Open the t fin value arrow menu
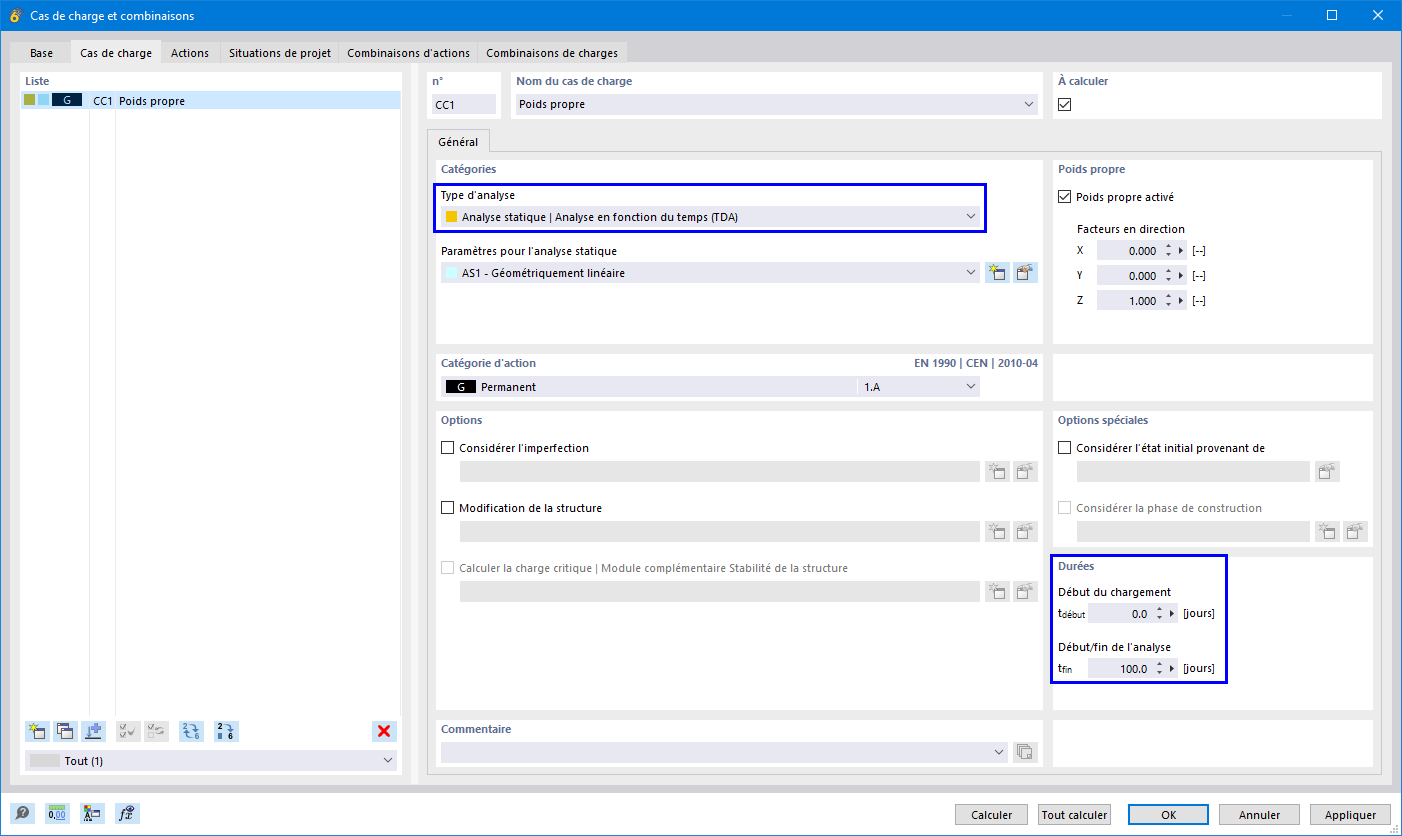The image size is (1402, 836). click(1172, 669)
